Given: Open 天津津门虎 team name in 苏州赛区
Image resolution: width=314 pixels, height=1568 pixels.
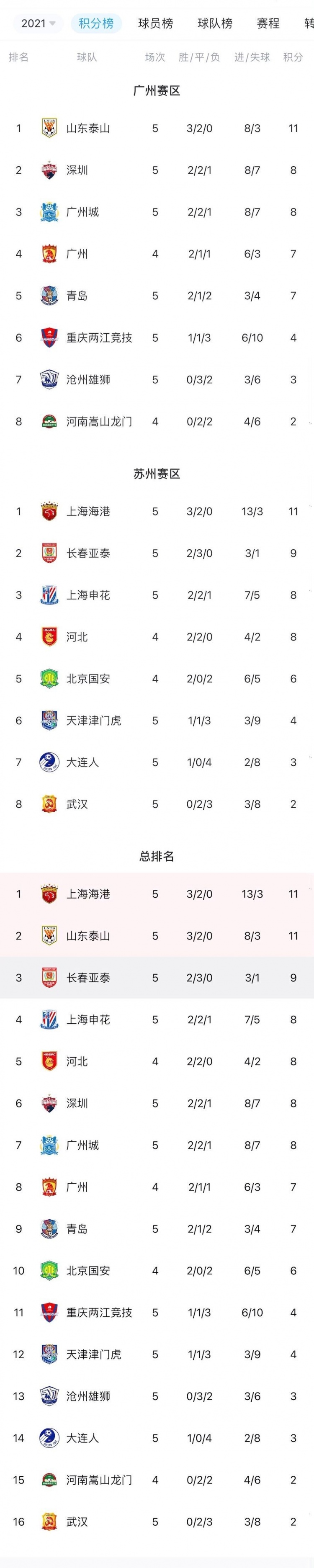Looking at the screenshot, I should 94,721.
